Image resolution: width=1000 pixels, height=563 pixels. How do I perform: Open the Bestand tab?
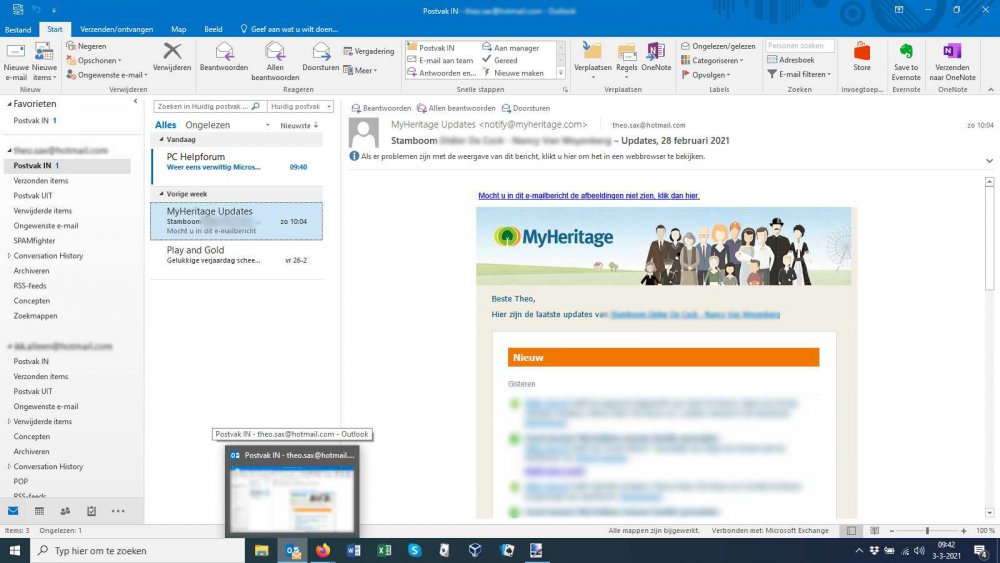pyautogui.click(x=18, y=29)
